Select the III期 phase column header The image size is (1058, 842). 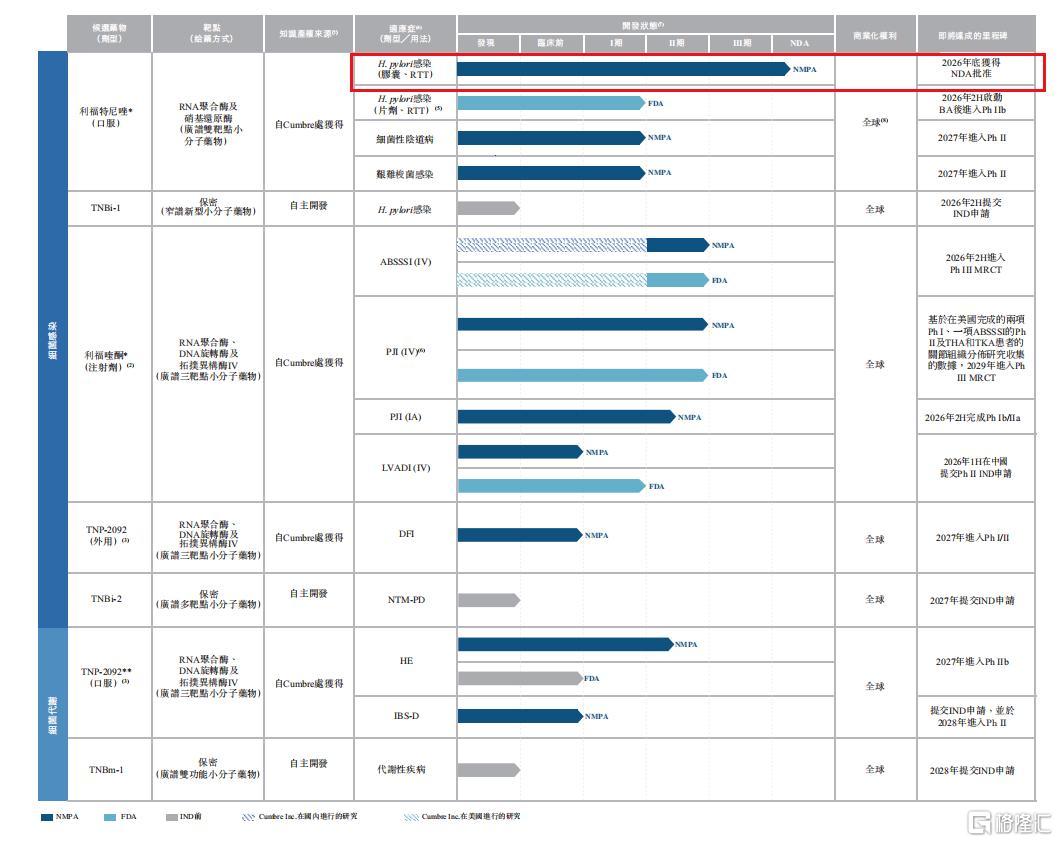tap(741, 43)
